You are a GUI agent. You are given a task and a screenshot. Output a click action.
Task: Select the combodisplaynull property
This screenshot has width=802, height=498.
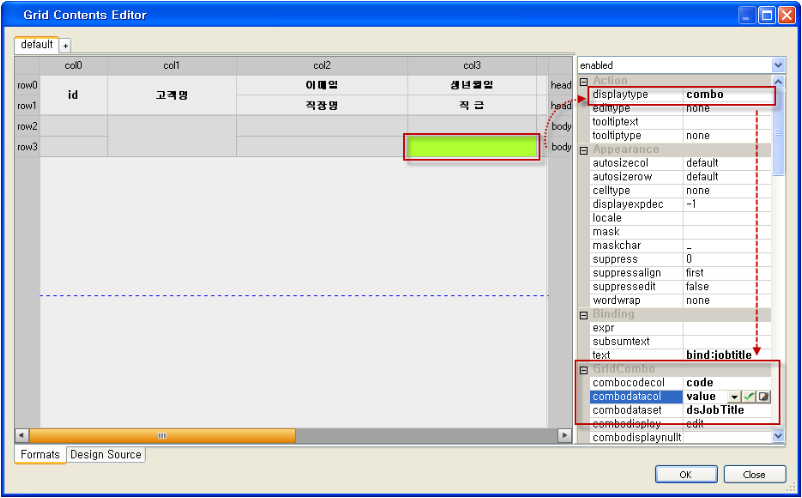[x=680, y=438]
